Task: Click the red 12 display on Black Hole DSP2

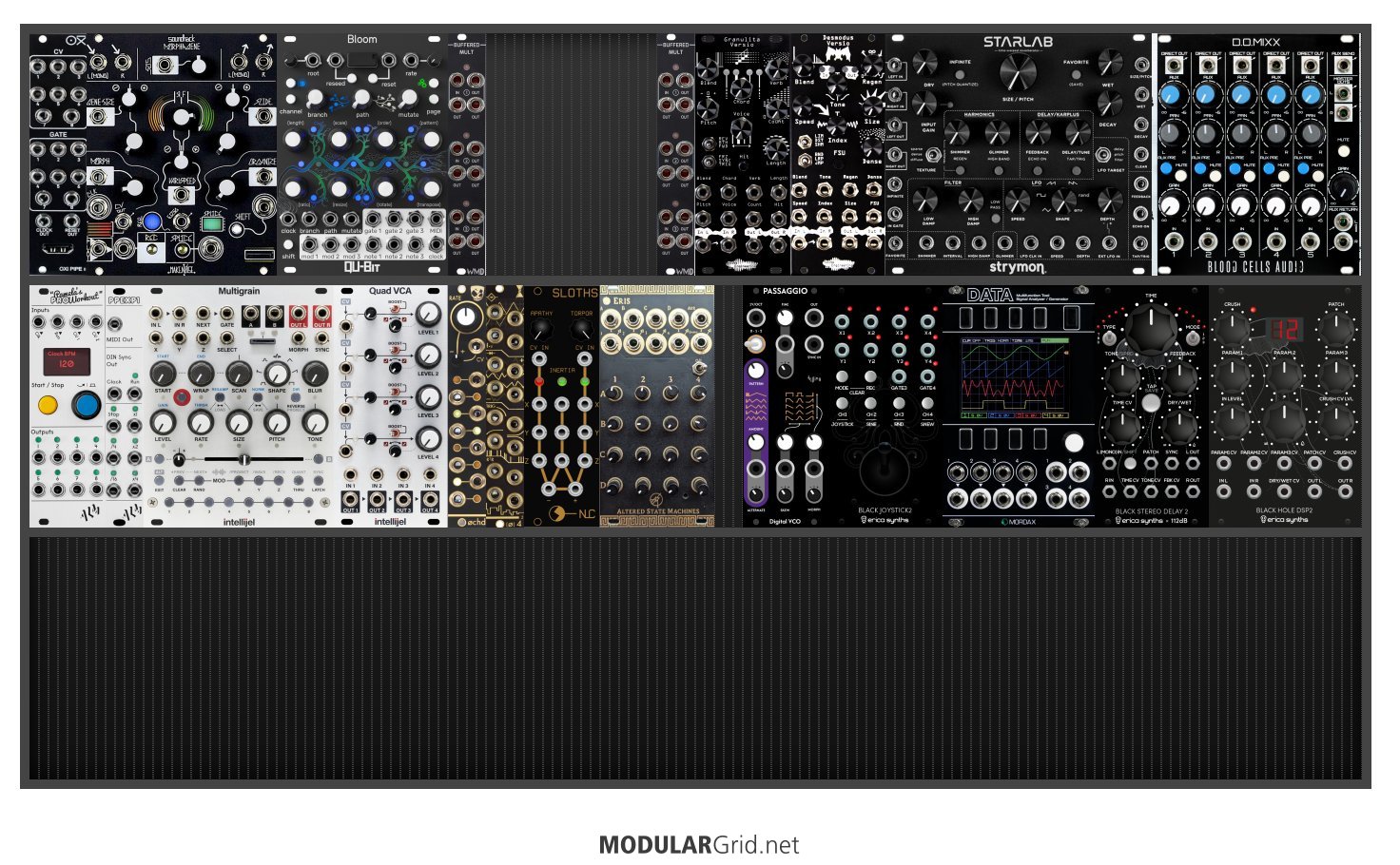Action: [x=1285, y=331]
